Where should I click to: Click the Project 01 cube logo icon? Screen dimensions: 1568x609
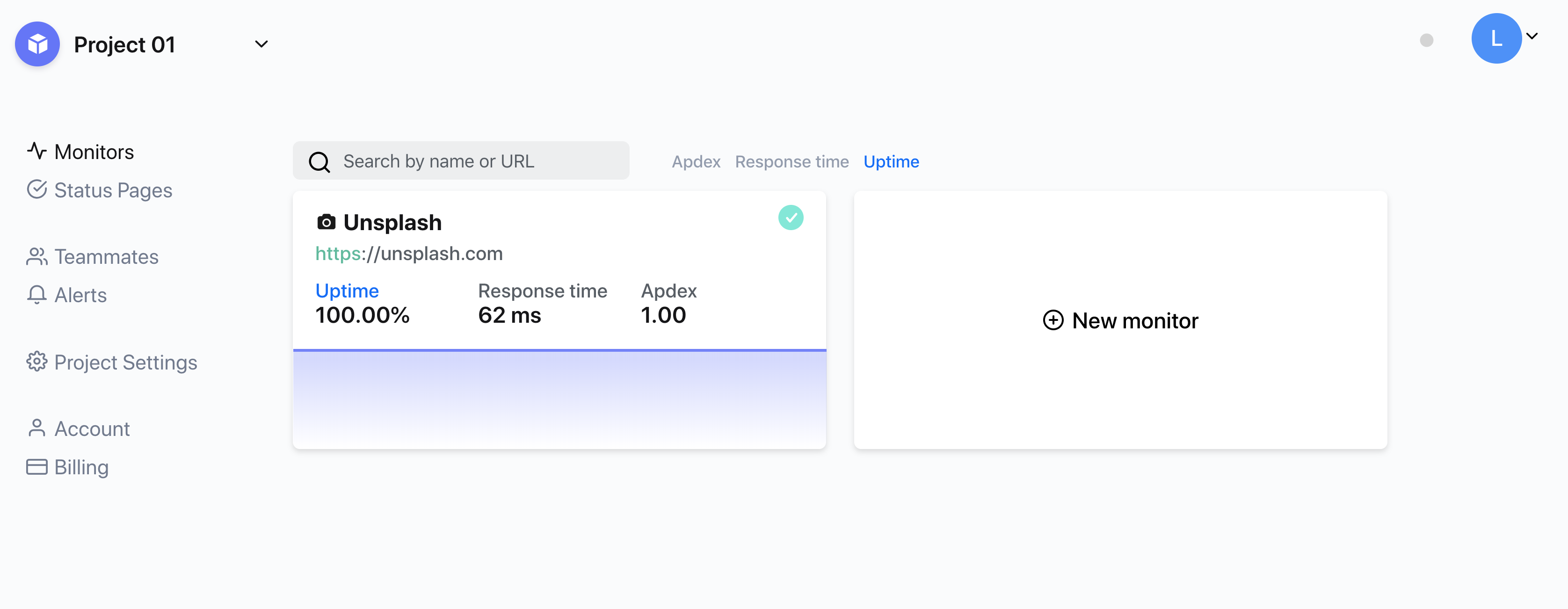37,44
